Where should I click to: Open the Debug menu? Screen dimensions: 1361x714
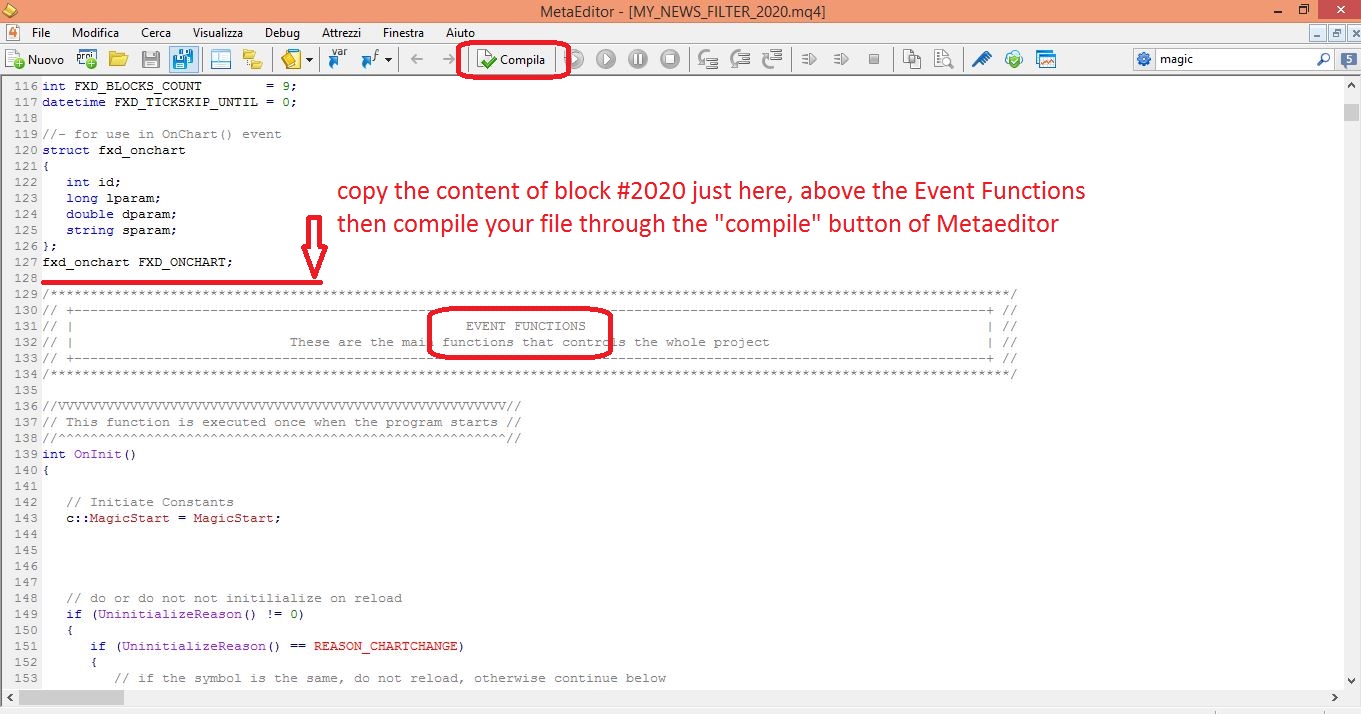pyautogui.click(x=282, y=33)
